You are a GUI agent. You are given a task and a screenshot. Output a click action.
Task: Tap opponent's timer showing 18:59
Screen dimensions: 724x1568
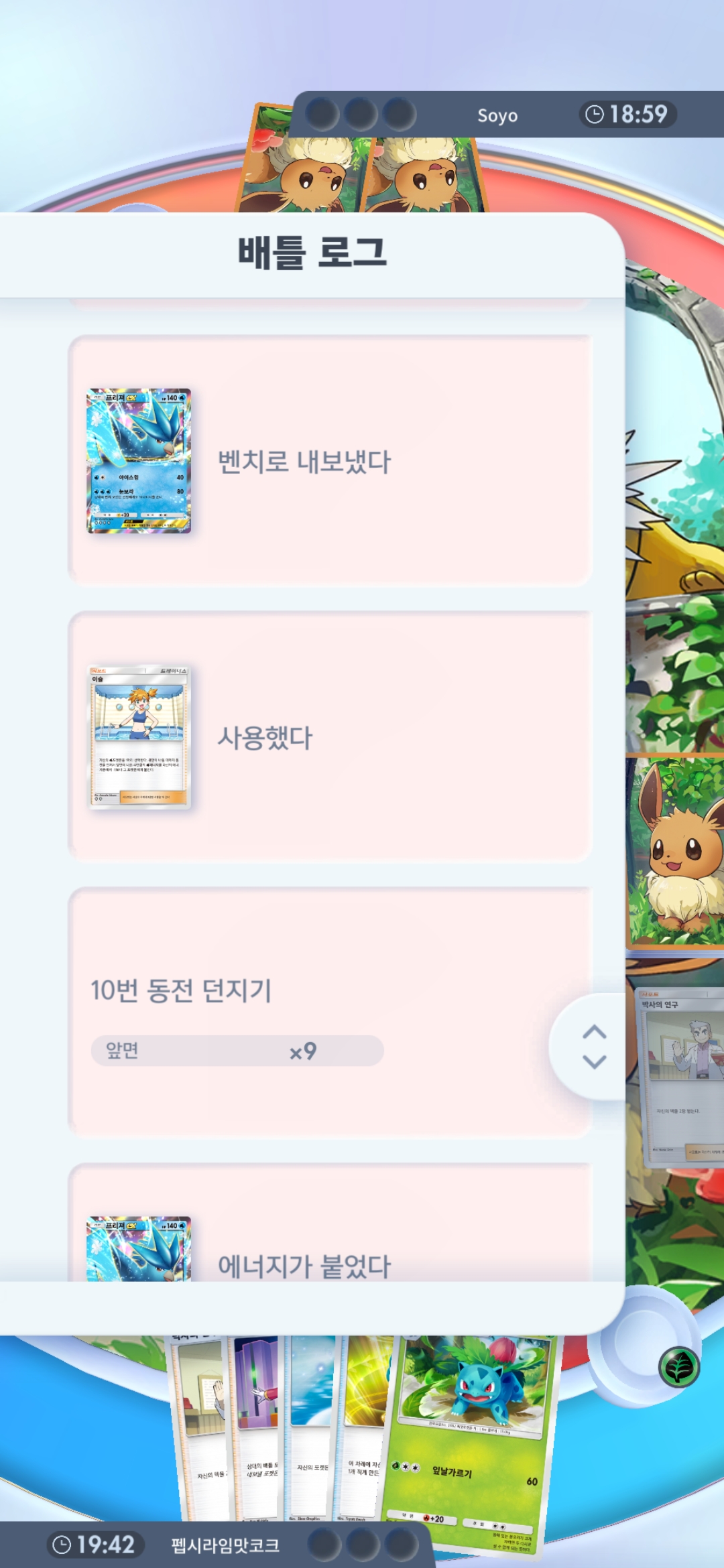[x=627, y=115]
